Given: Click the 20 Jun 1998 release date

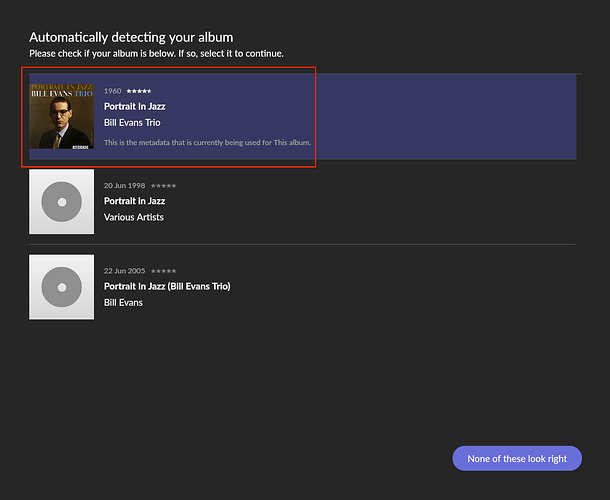Looking at the screenshot, I should pyautogui.click(x=124, y=186).
